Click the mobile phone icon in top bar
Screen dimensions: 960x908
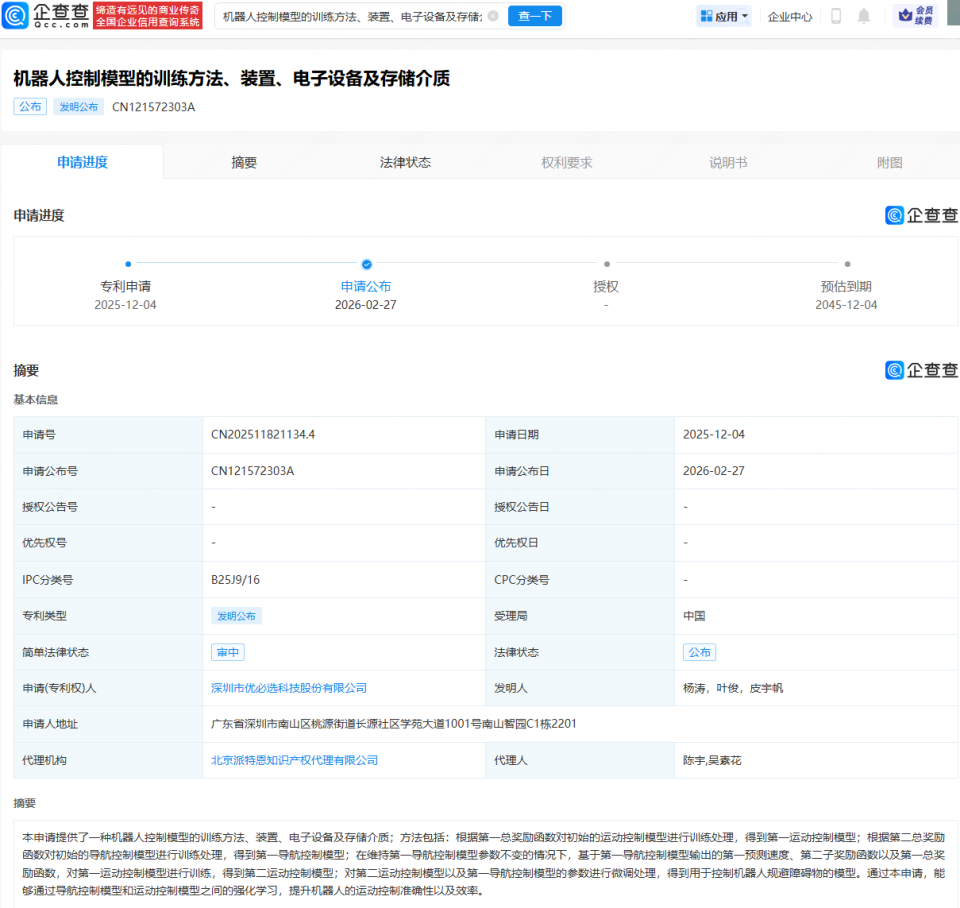coord(835,15)
